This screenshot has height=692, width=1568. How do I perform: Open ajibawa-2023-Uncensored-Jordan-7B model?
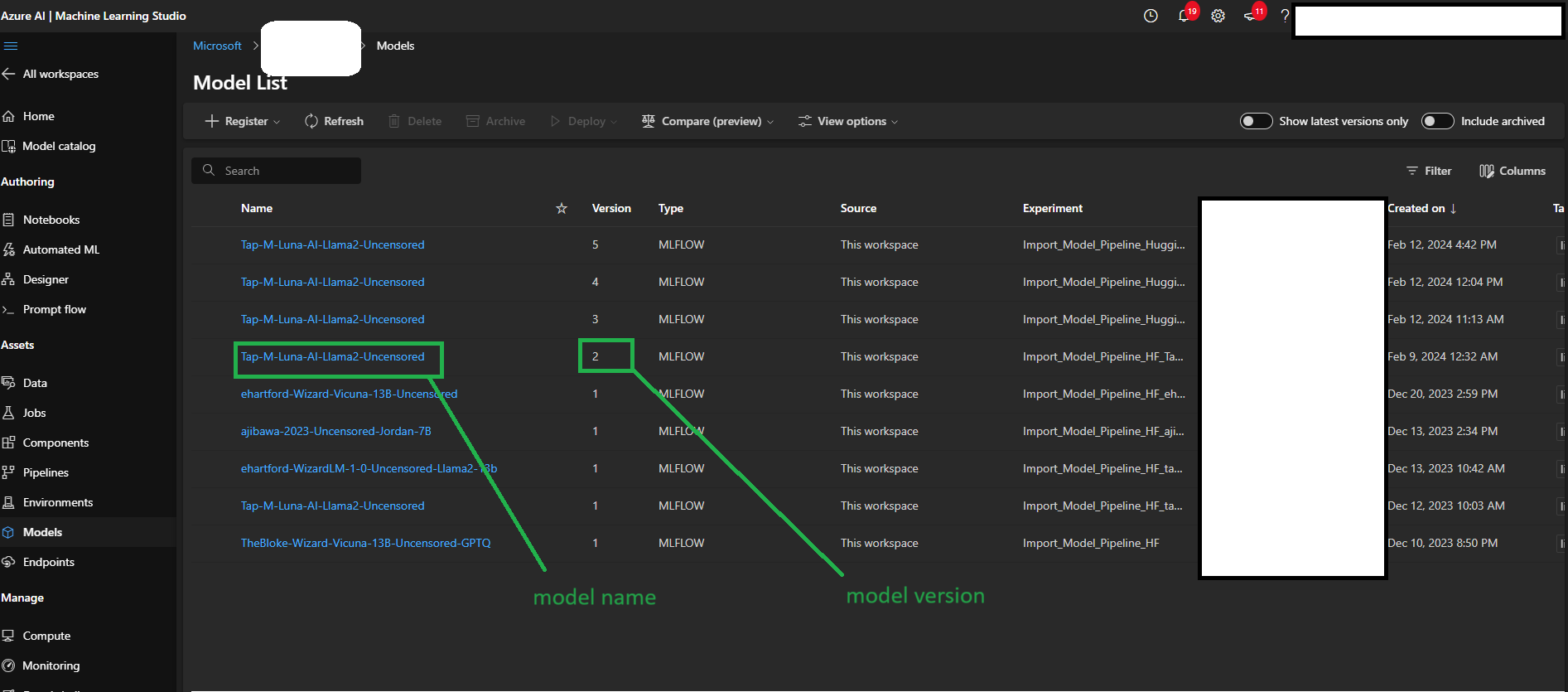[335, 431]
